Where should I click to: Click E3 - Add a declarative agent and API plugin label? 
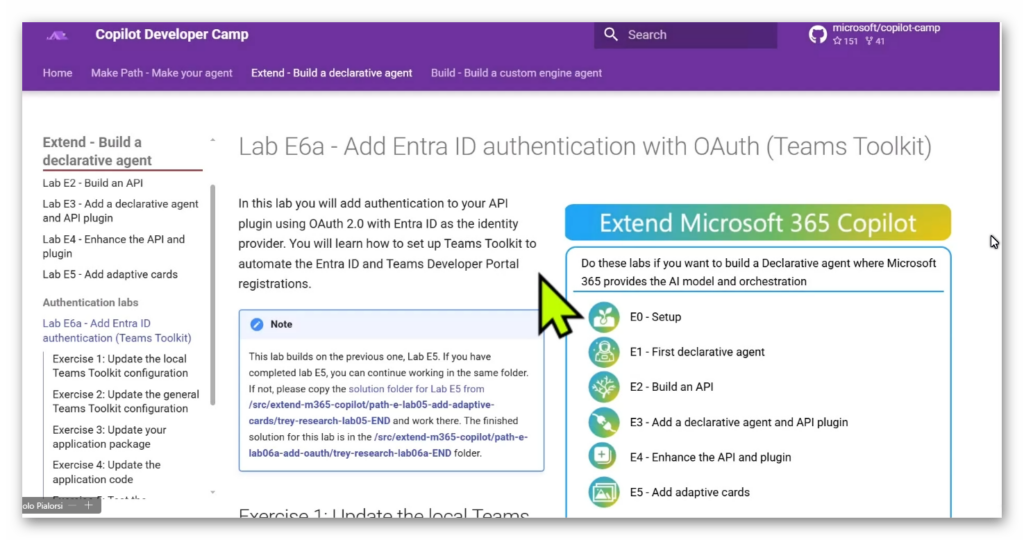(739, 422)
